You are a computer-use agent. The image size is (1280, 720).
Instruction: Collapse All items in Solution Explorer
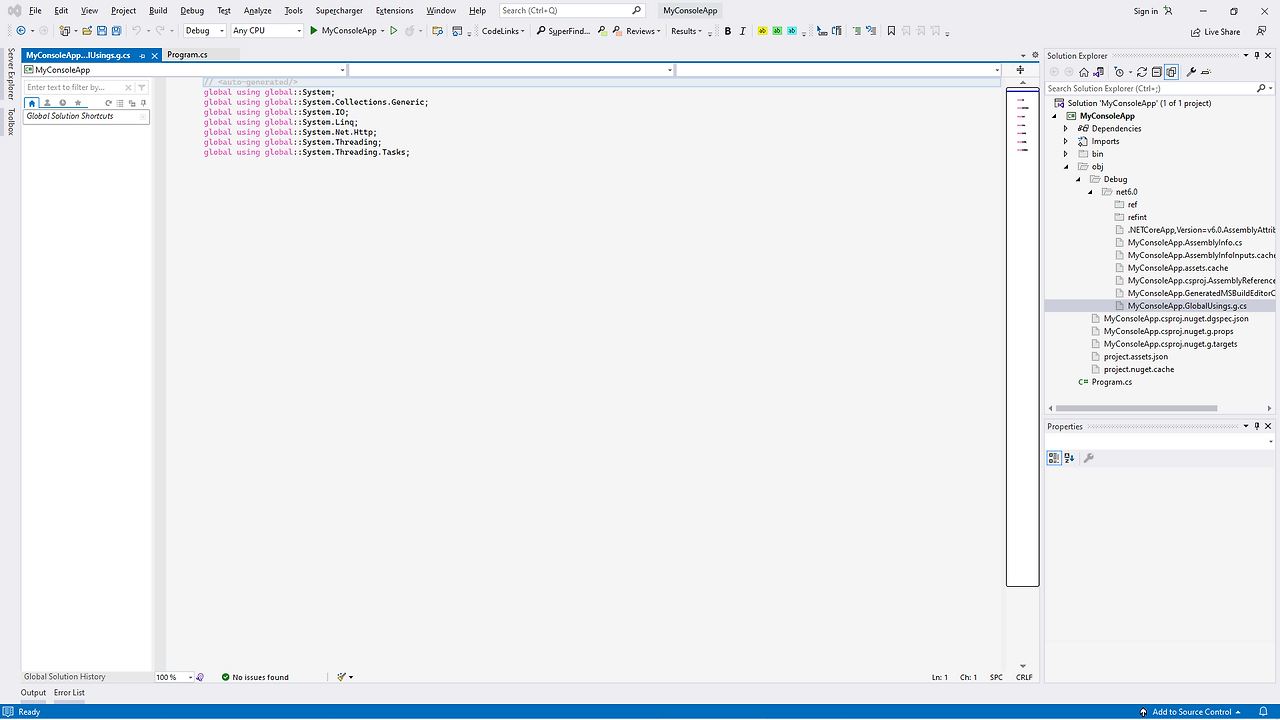click(x=1158, y=71)
